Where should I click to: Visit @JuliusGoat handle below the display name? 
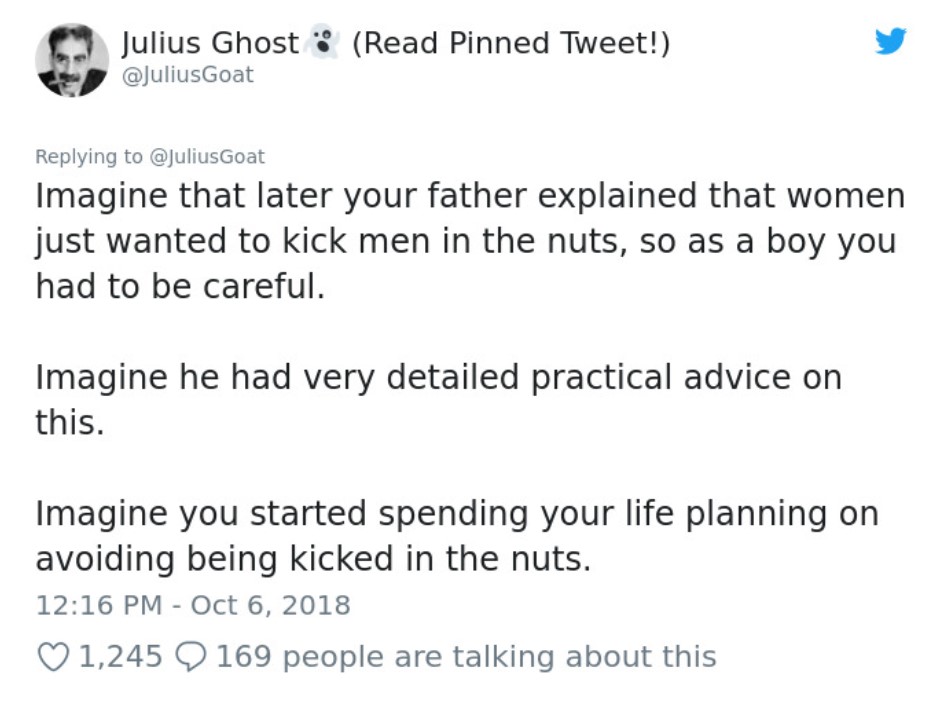tap(188, 75)
